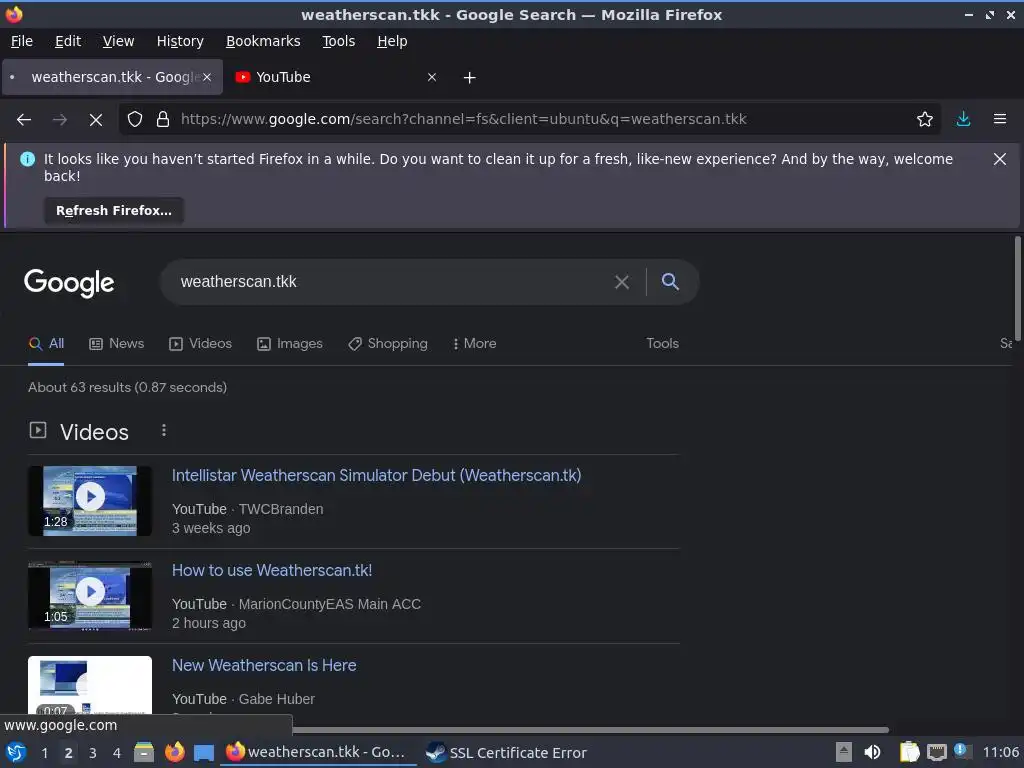Viewport: 1024px width, 768px height.
Task: Select the All results filter
Action: click(46, 344)
